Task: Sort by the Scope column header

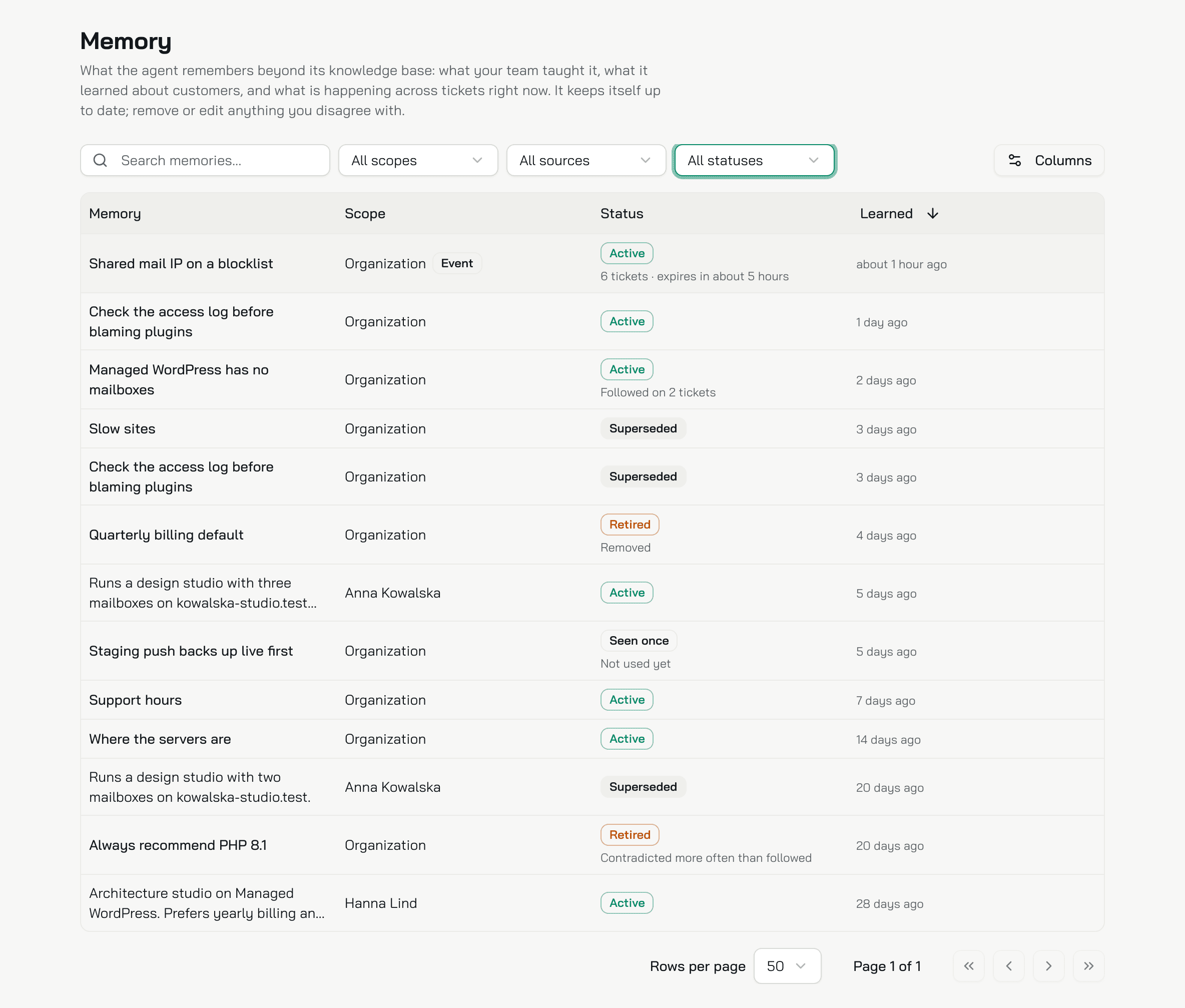Action: pyautogui.click(x=365, y=214)
